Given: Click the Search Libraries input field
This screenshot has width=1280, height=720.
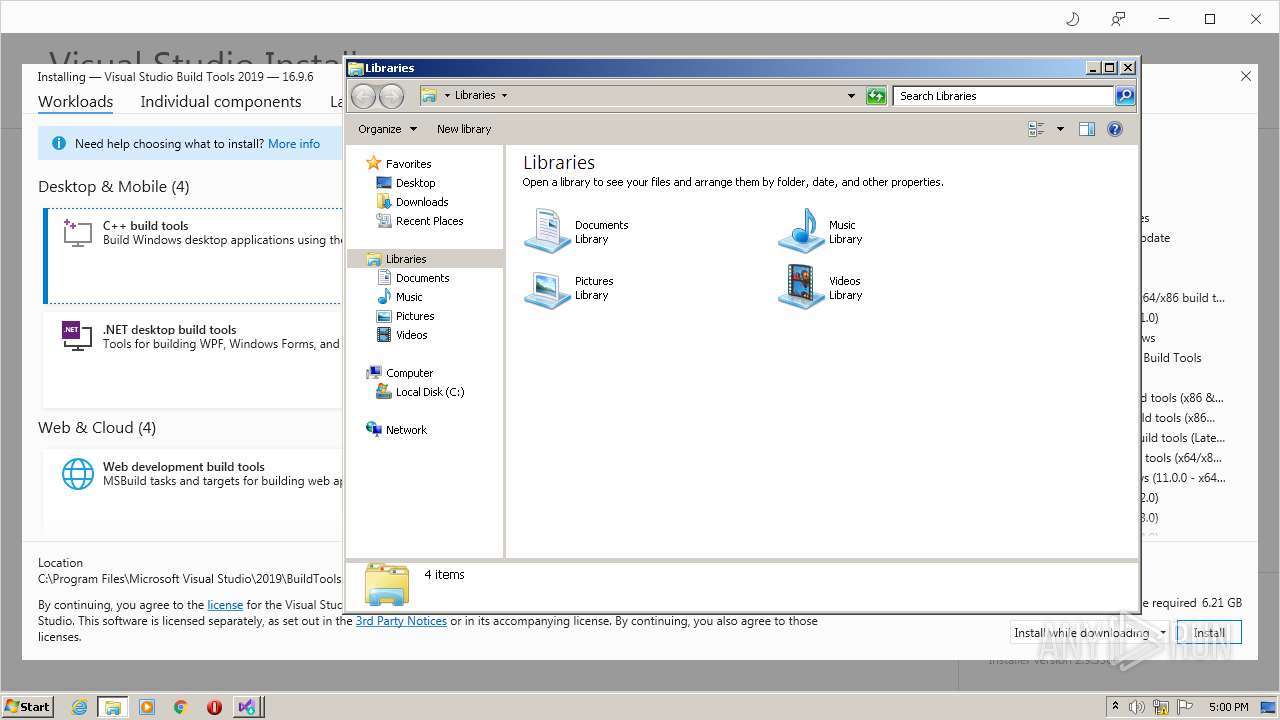Looking at the screenshot, I should point(1003,96).
